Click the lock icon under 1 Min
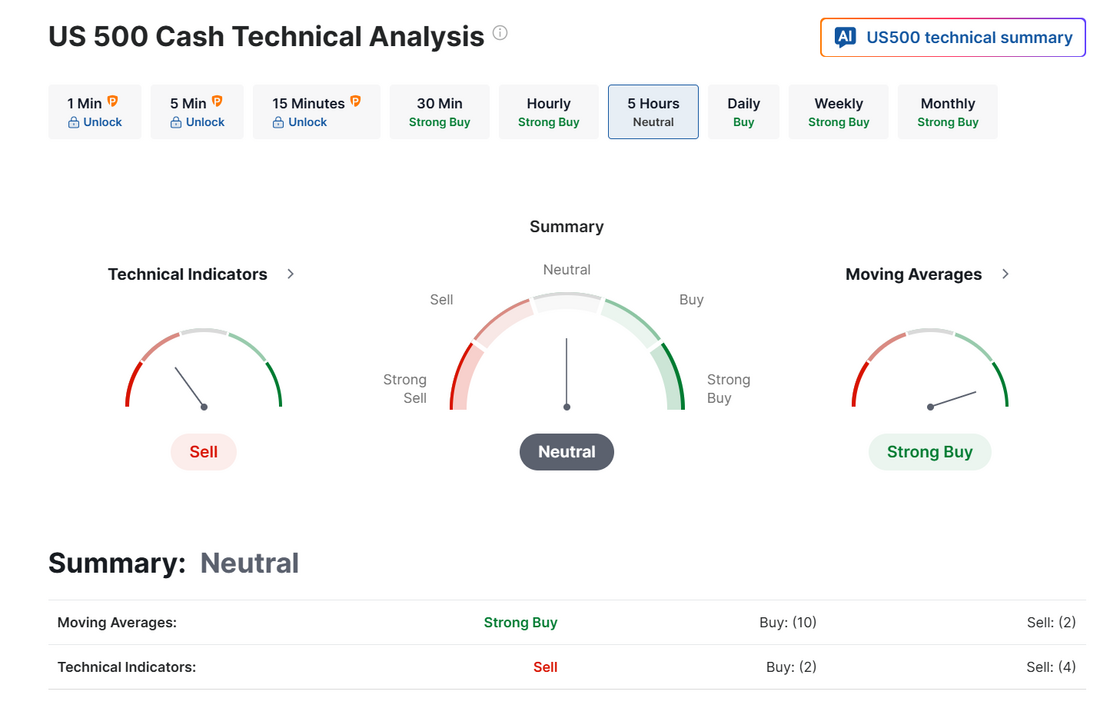 pyautogui.click(x=74, y=122)
